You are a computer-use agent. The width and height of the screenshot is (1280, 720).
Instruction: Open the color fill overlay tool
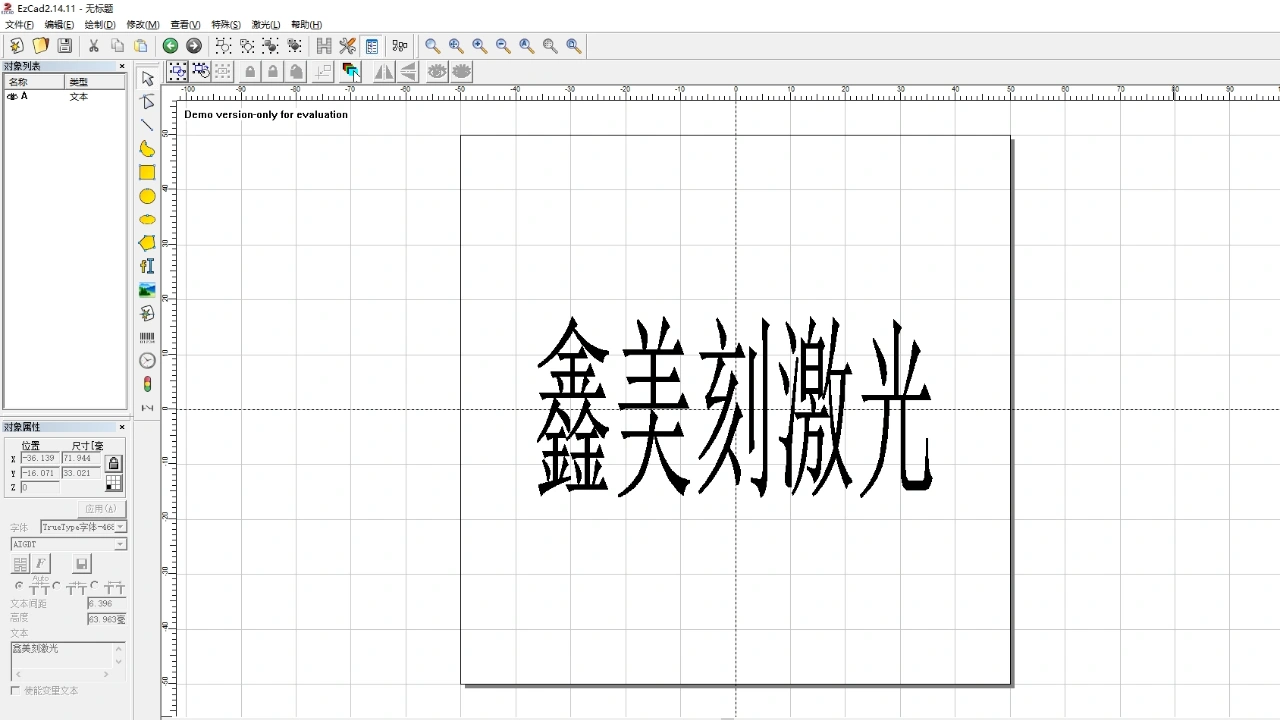[350, 71]
